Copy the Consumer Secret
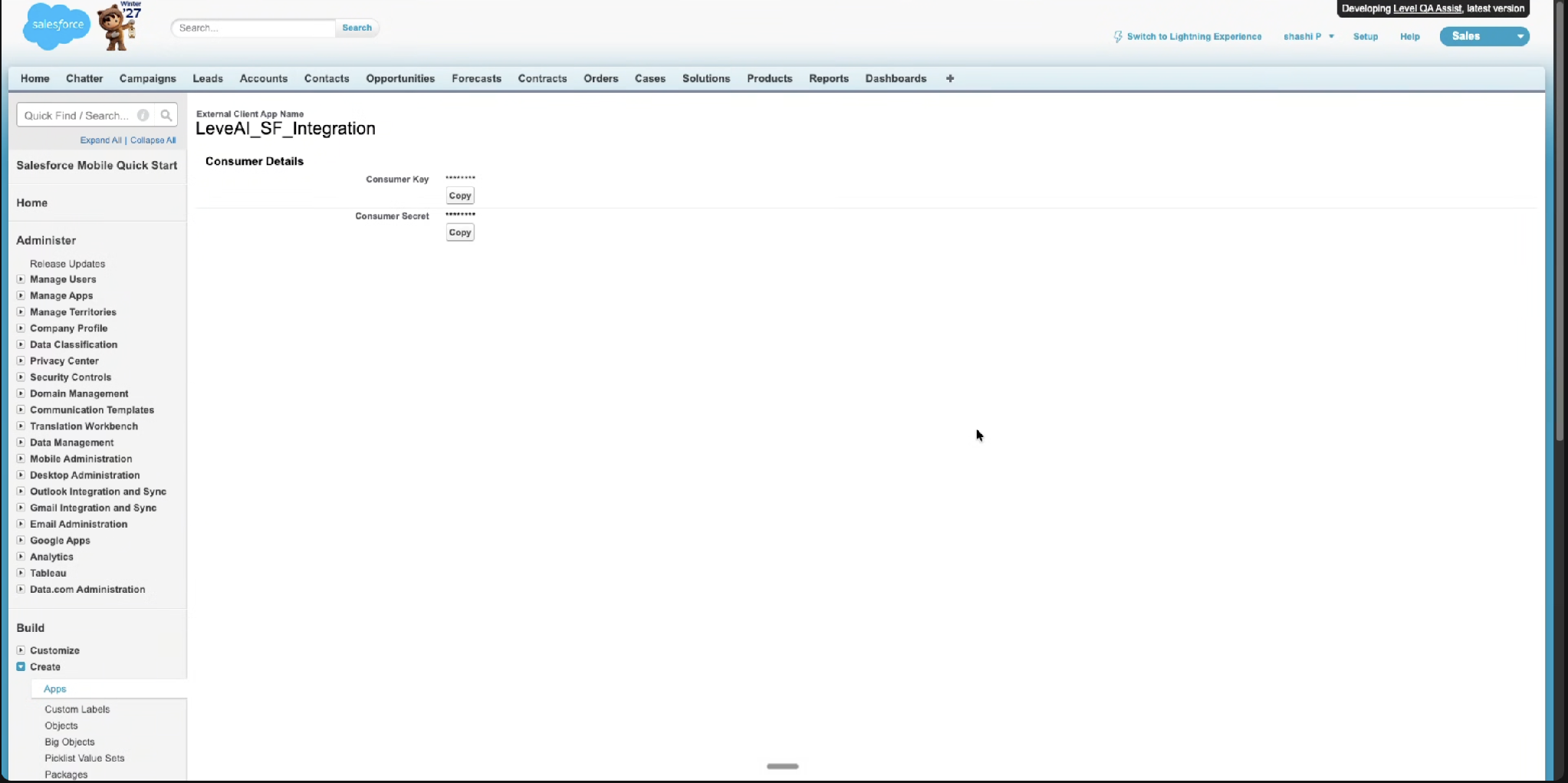The image size is (1568, 783). (460, 232)
